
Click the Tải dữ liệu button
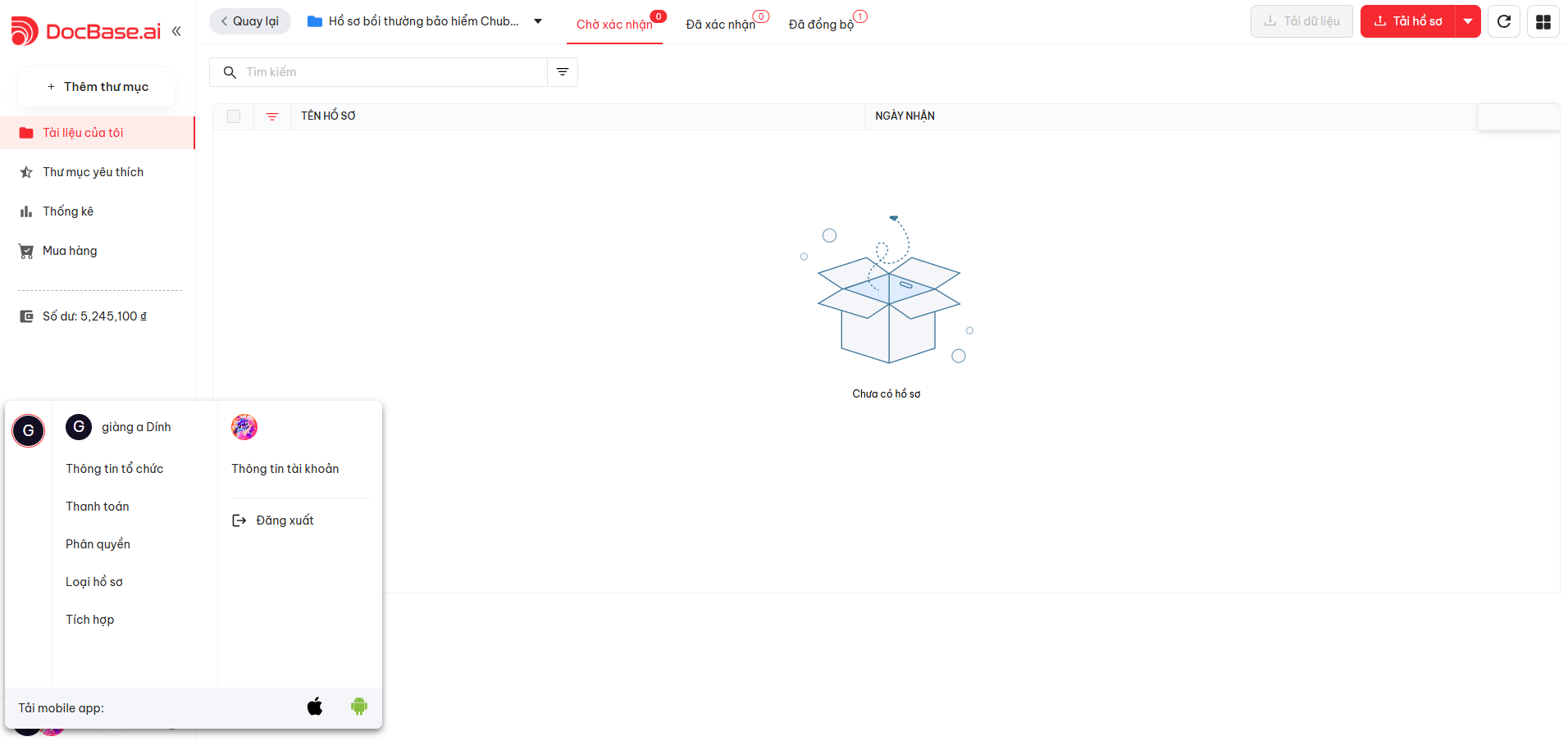click(x=1301, y=21)
